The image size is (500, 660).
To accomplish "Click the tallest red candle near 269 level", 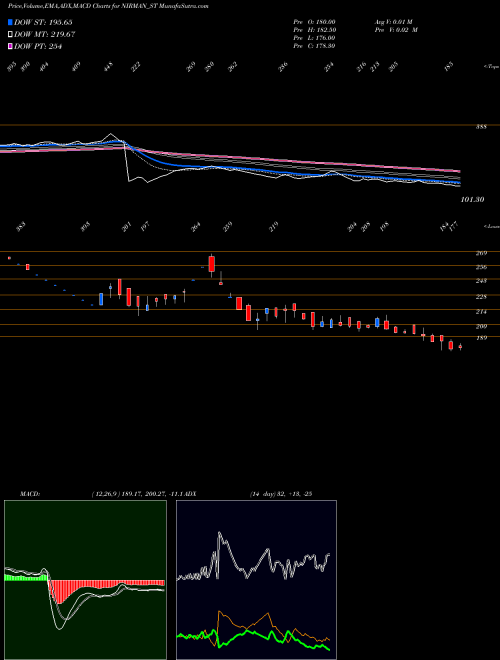I will (x=212, y=265).
